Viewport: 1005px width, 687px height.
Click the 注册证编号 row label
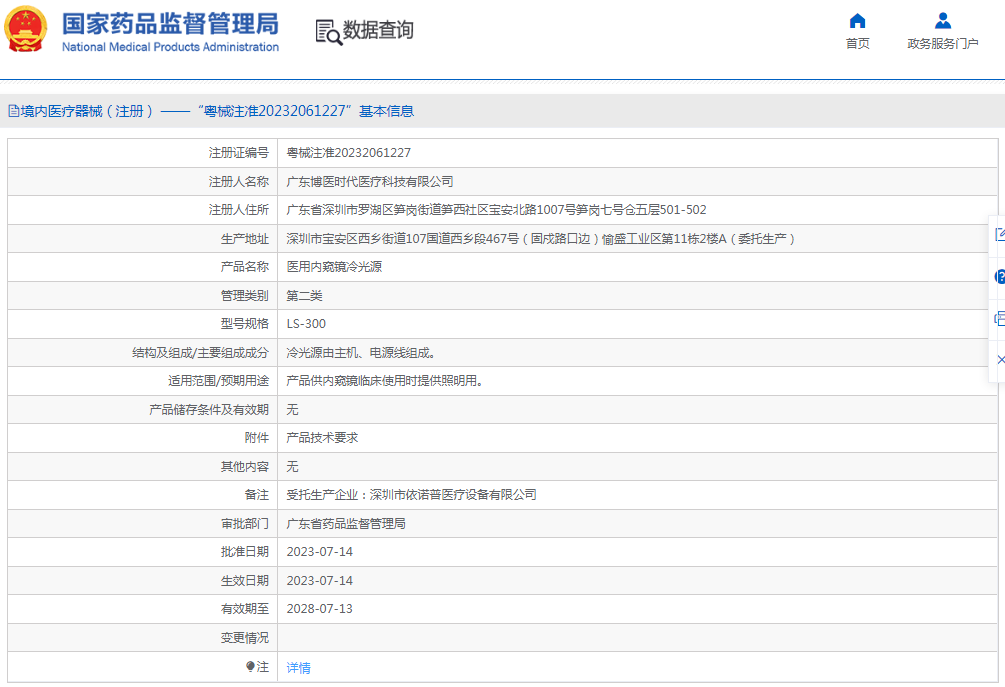point(238,153)
